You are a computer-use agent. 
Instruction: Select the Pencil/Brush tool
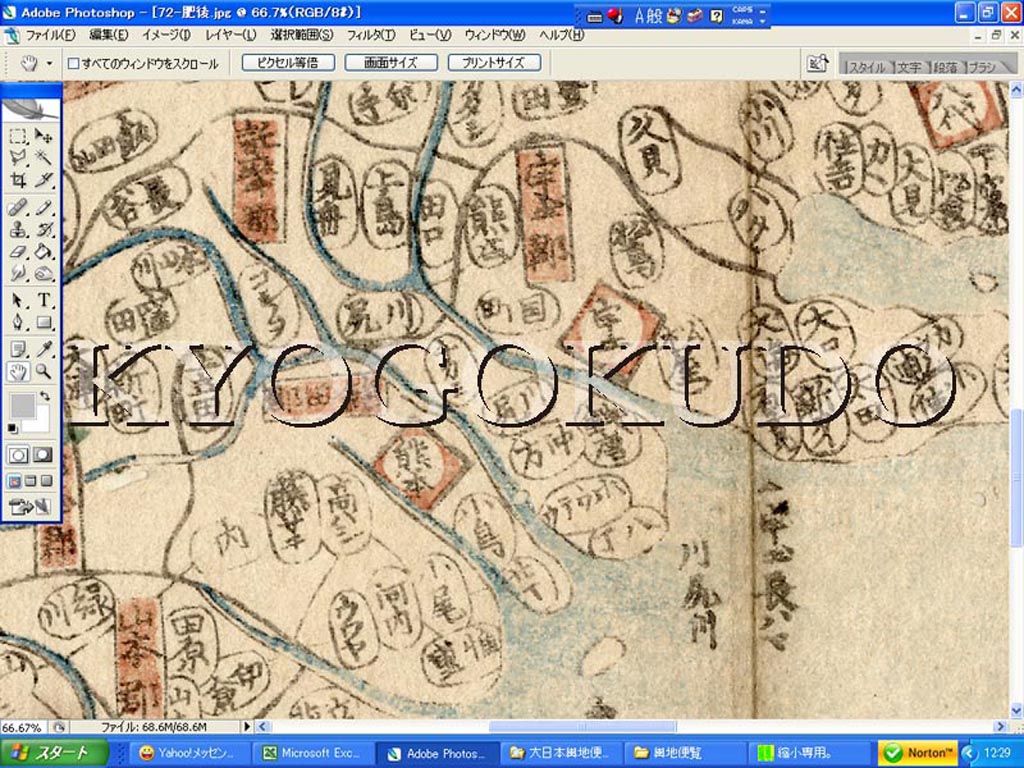43,208
